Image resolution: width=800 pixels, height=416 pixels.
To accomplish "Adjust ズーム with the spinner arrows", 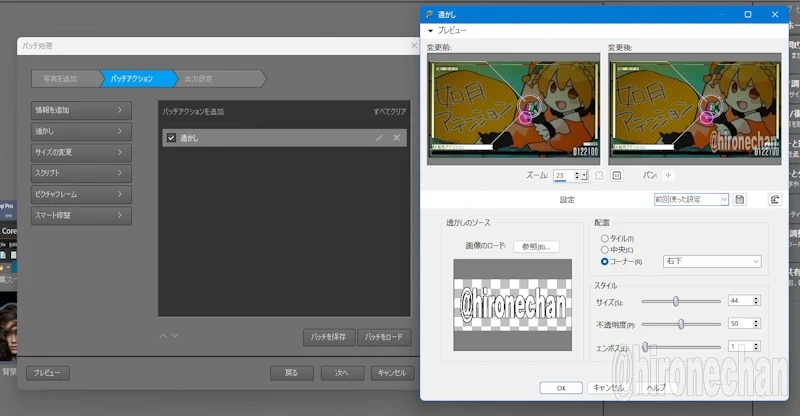I will click(577, 176).
